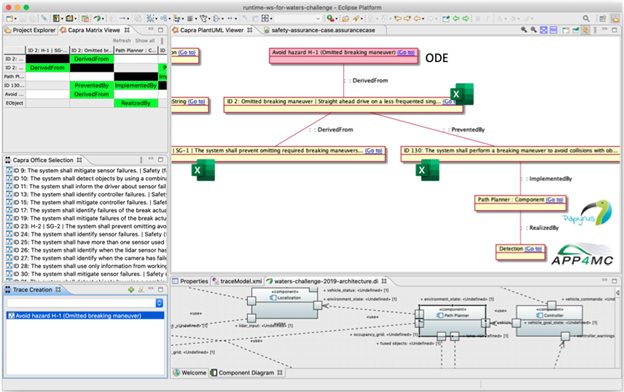Select the Capra PlantUML Viewer tab
The width and height of the screenshot is (624, 392).
point(212,30)
